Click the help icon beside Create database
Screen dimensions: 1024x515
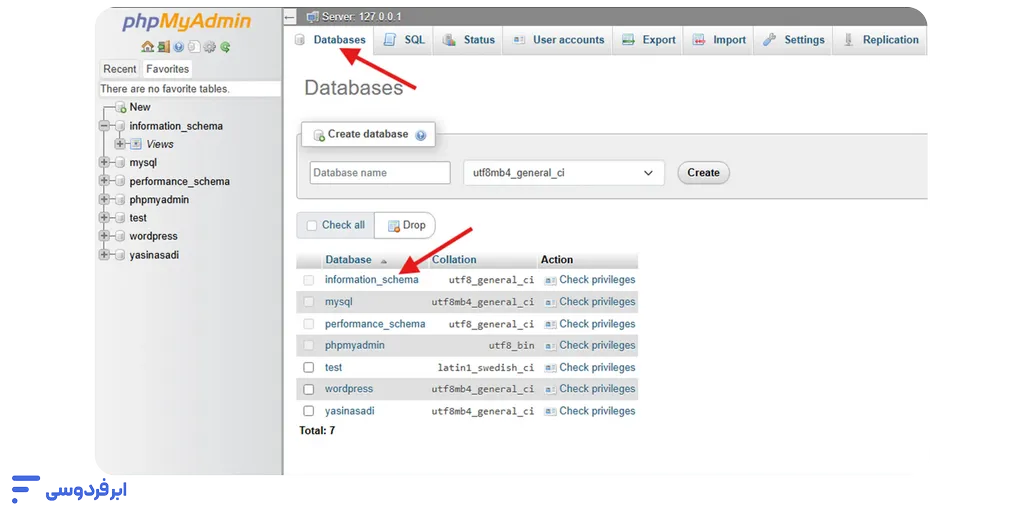421,135
